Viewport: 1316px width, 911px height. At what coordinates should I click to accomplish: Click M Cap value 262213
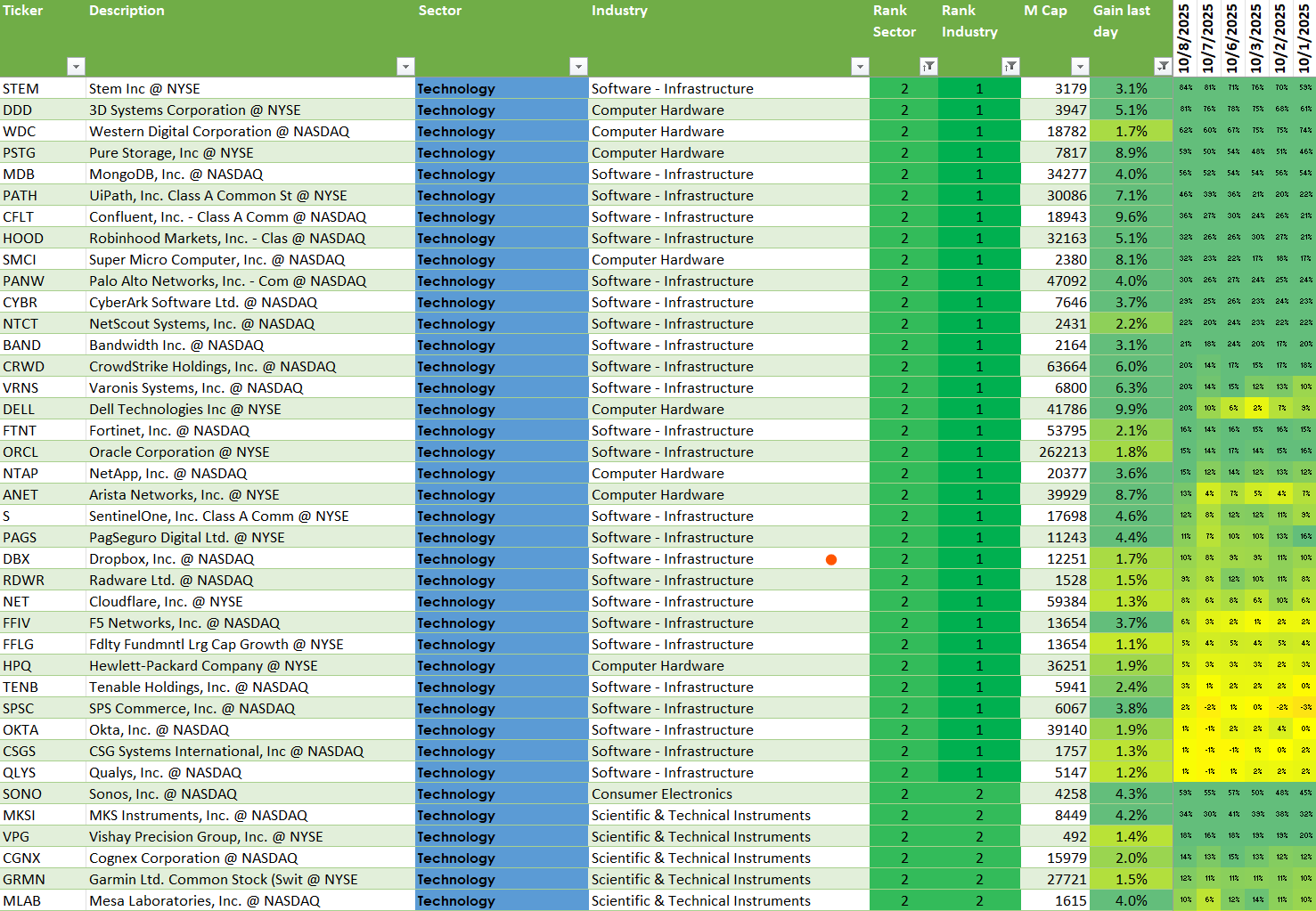point(1055,451)
